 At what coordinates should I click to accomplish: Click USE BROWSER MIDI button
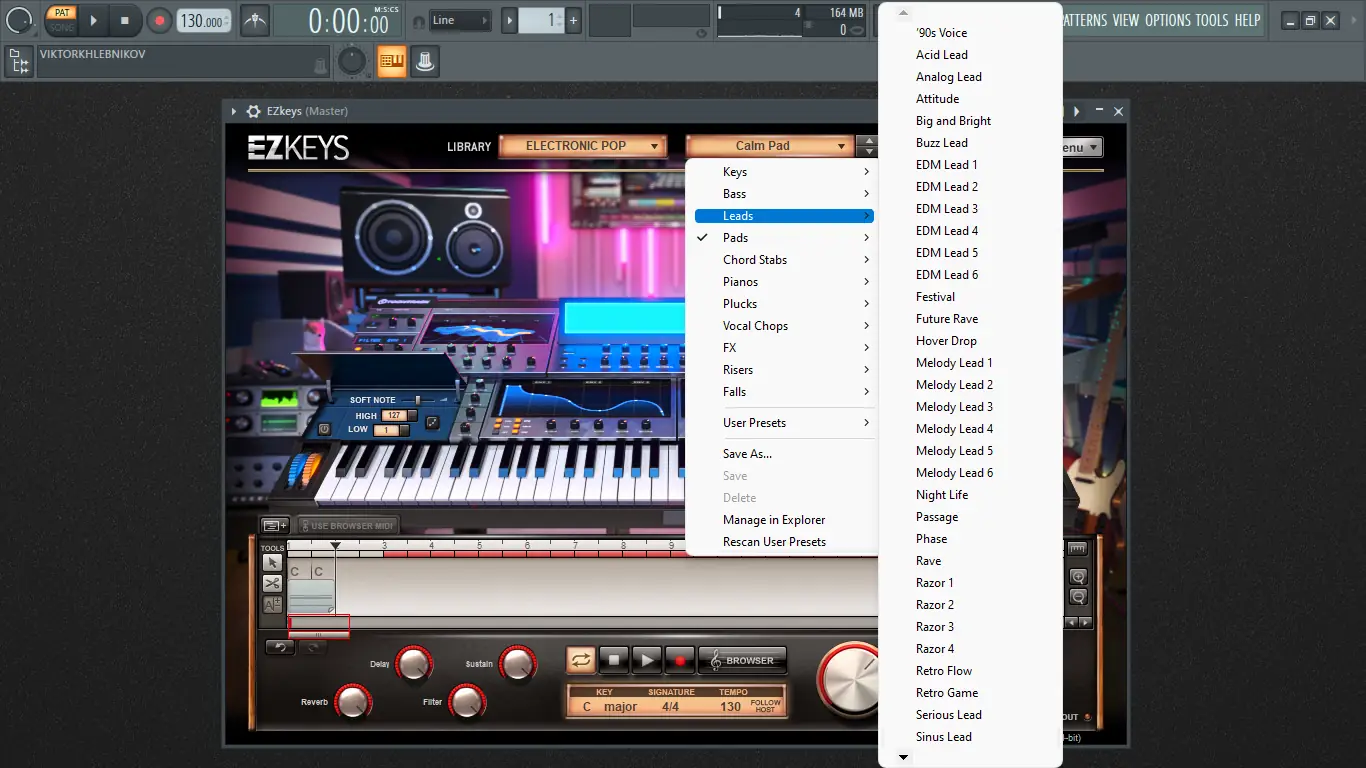tap(347, 525)
